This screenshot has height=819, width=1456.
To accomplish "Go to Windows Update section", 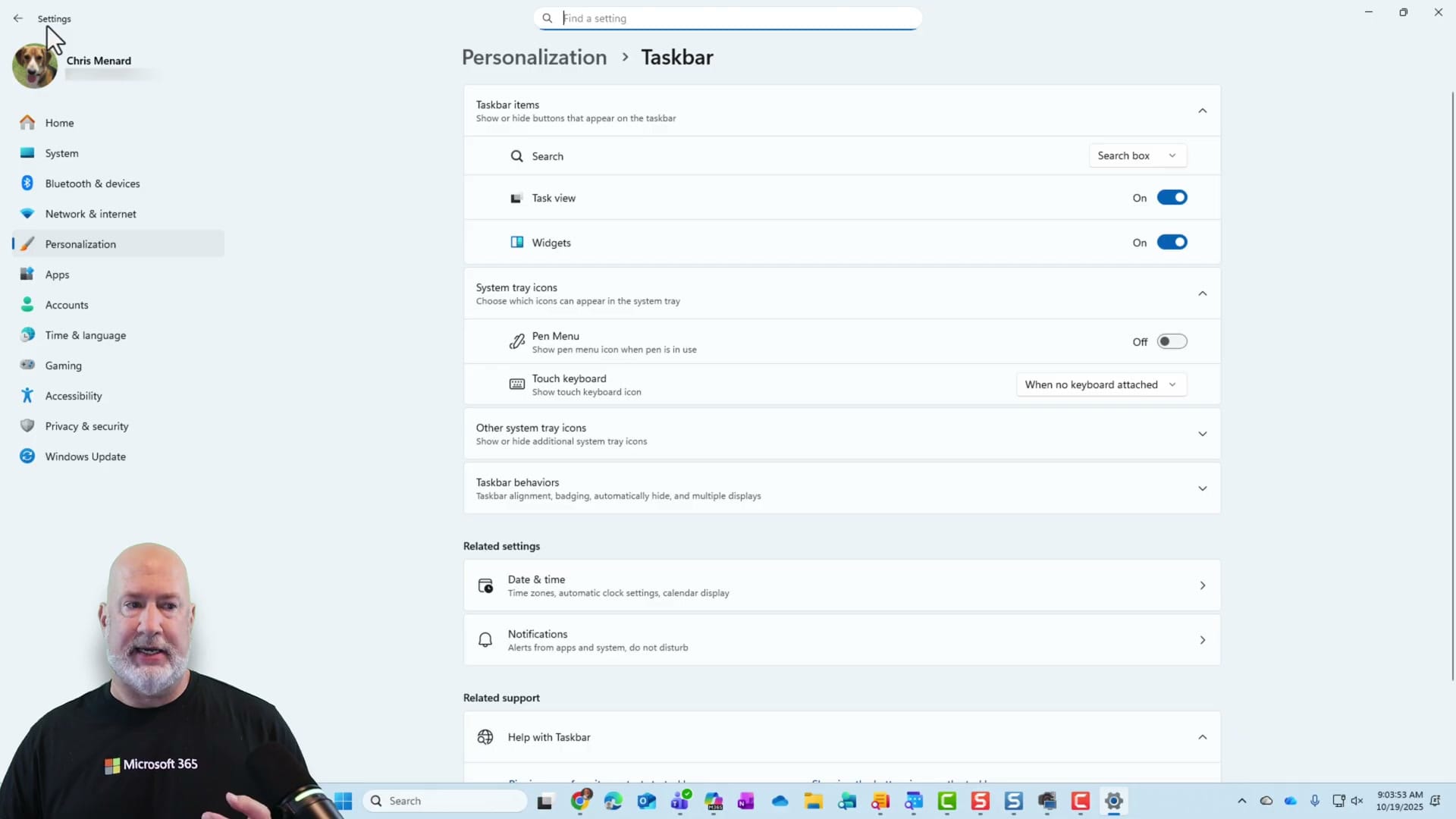I will pos(85,457).
